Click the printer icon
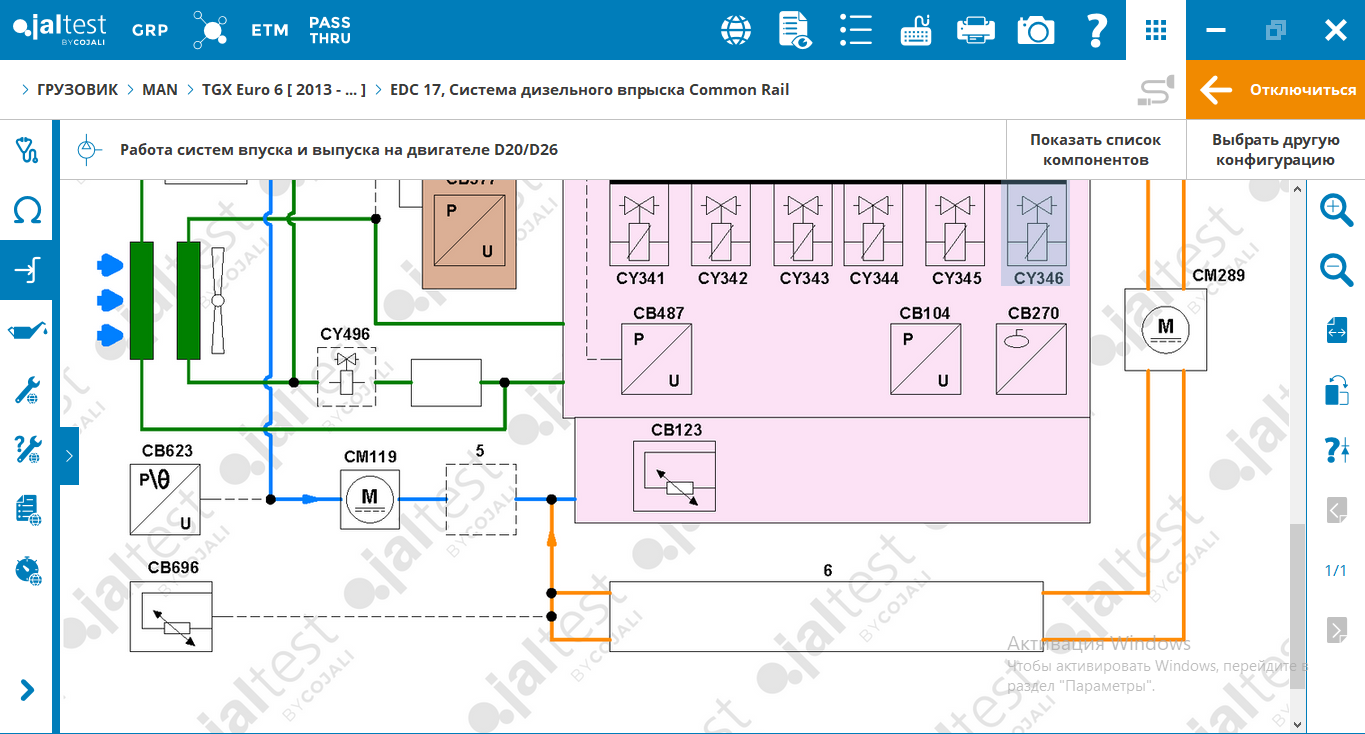The height and width of the screenshot is (734, 1365). click(976, 30)
